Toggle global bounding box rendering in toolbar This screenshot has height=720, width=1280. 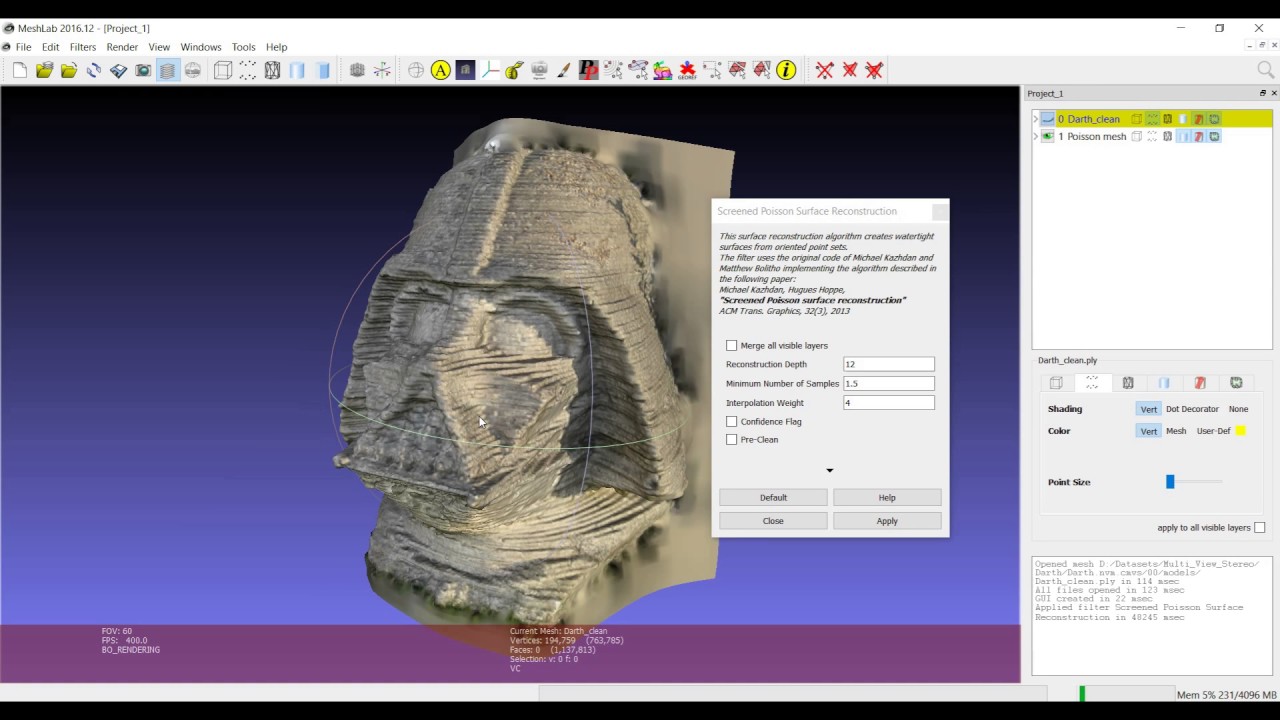pos(223,70)
